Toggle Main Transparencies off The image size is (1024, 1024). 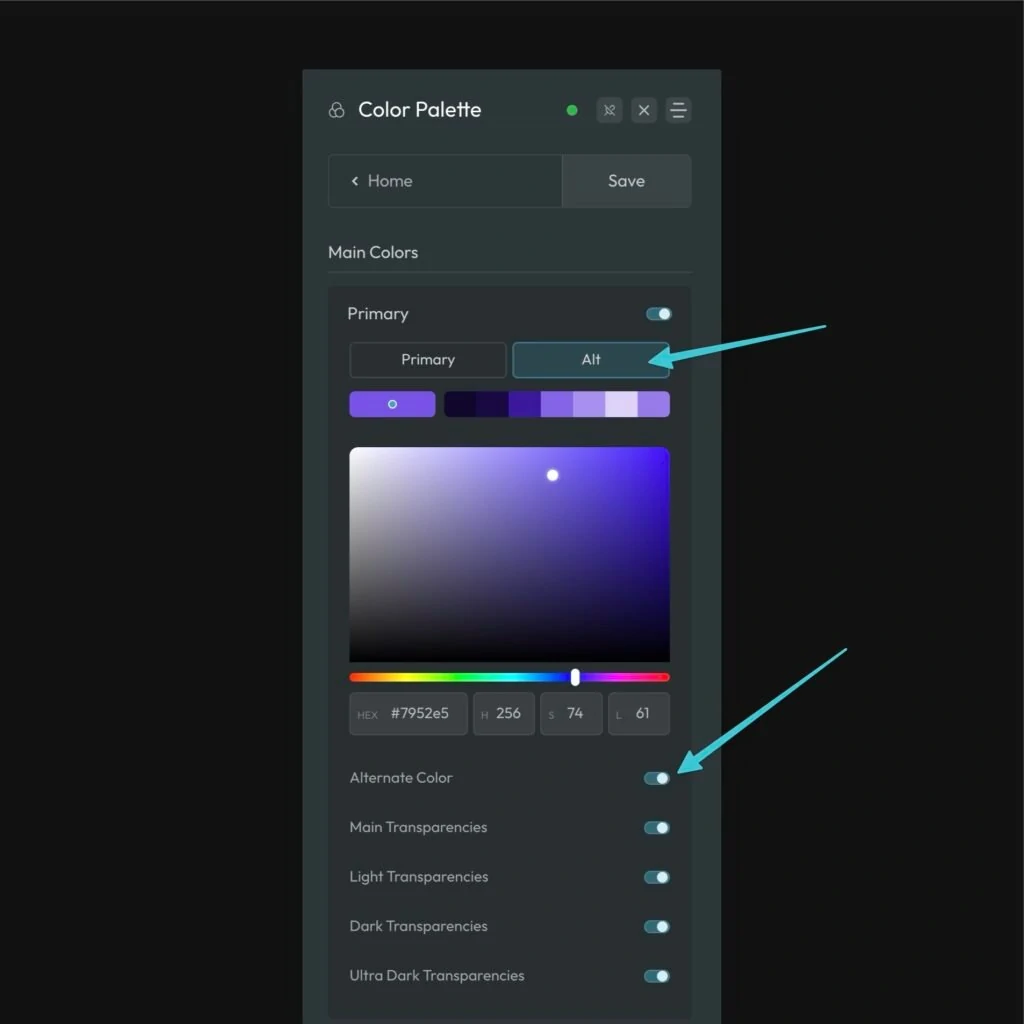pyautogui.click(x=657, y=828)
